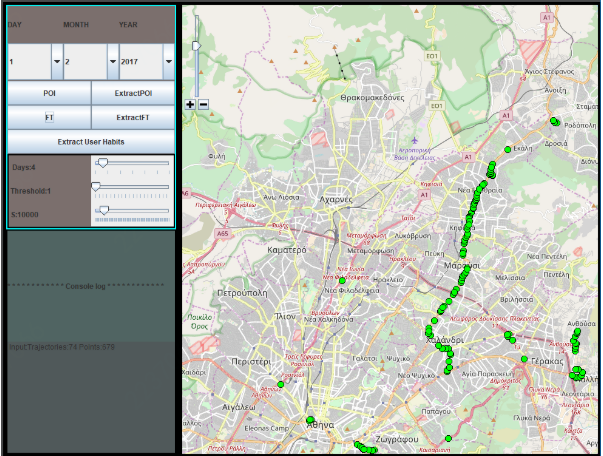603x456 pixels.
Task: Click the green marker at Νέα Φιλαδέλφεια
Action: point(342,282)
